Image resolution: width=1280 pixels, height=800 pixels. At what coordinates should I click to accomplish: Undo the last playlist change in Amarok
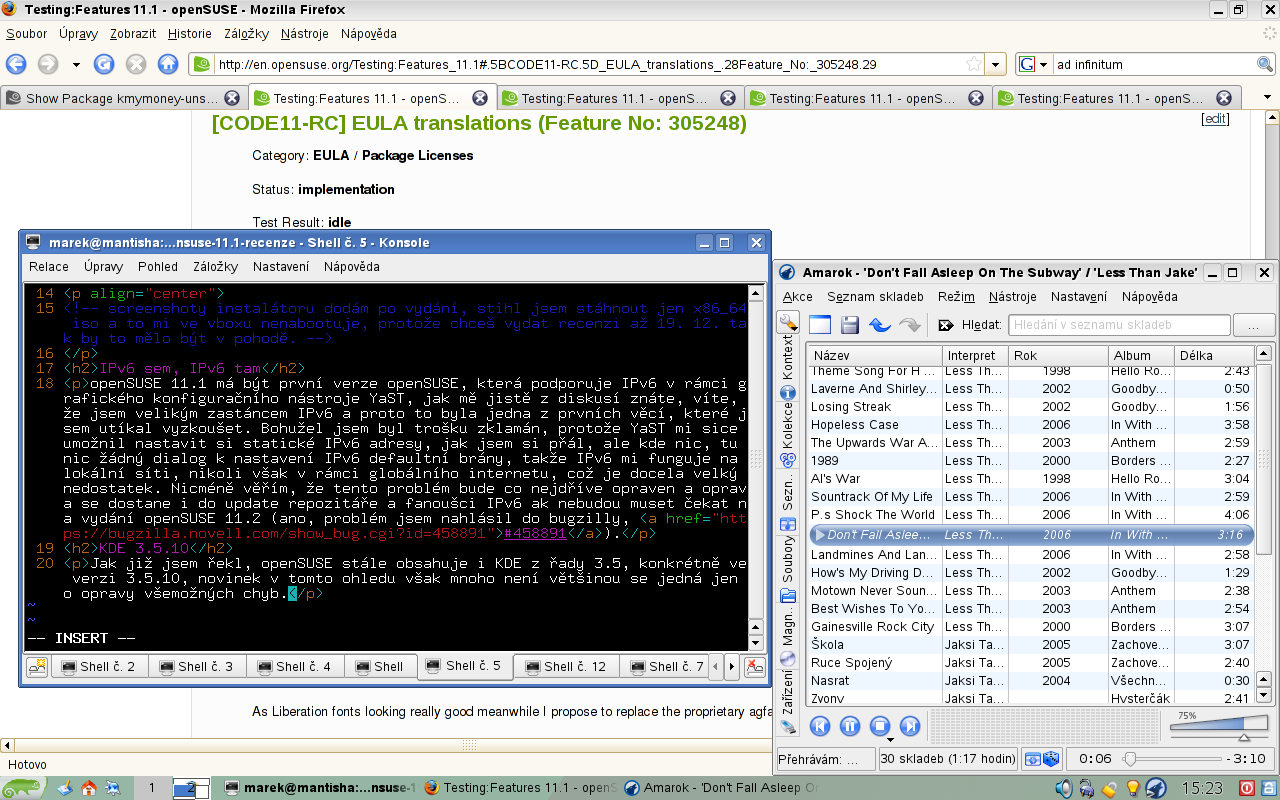pos(880,325)
